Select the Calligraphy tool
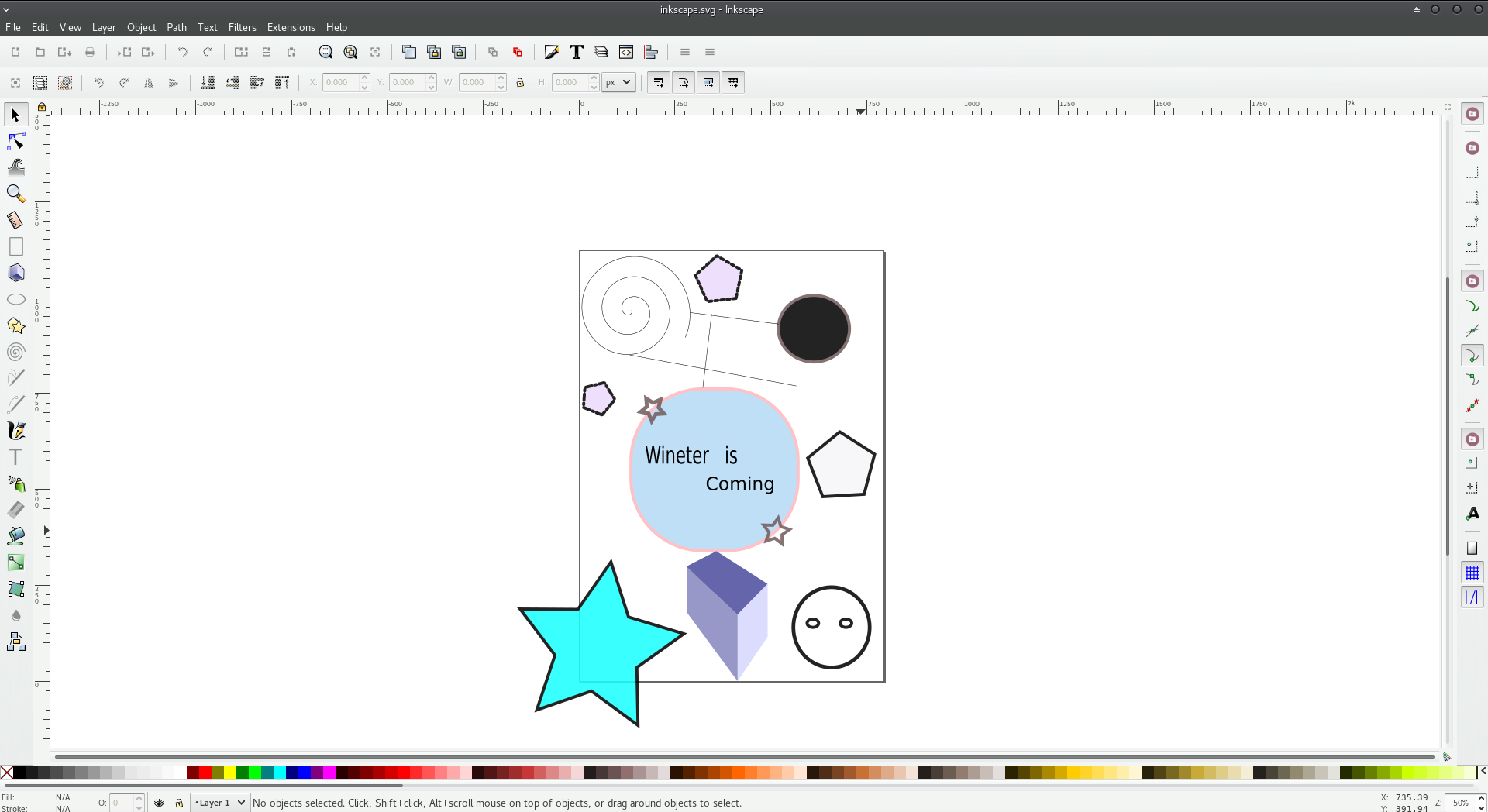This screenshot has height=812, width=1488. [15, 430]
